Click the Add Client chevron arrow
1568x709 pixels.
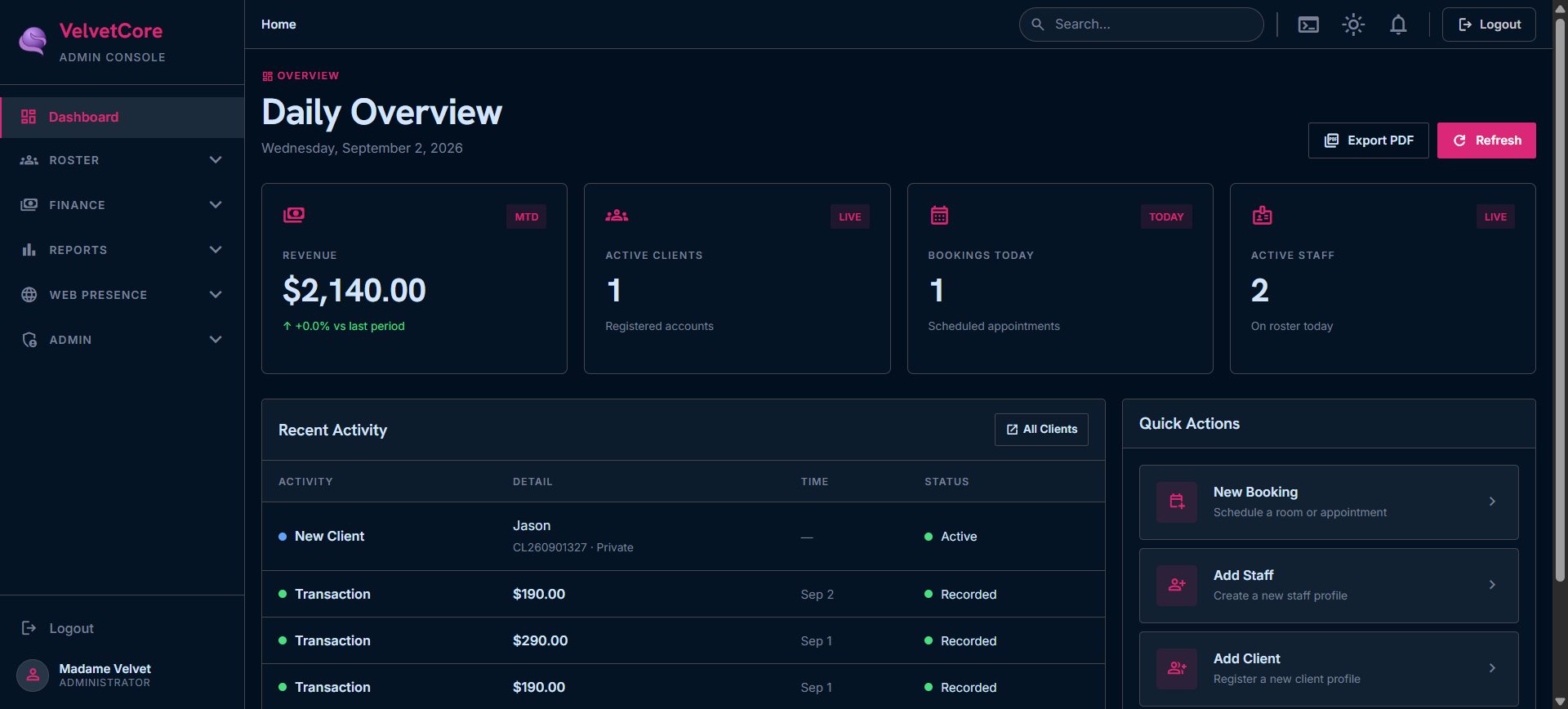[x=1492, y=668]
